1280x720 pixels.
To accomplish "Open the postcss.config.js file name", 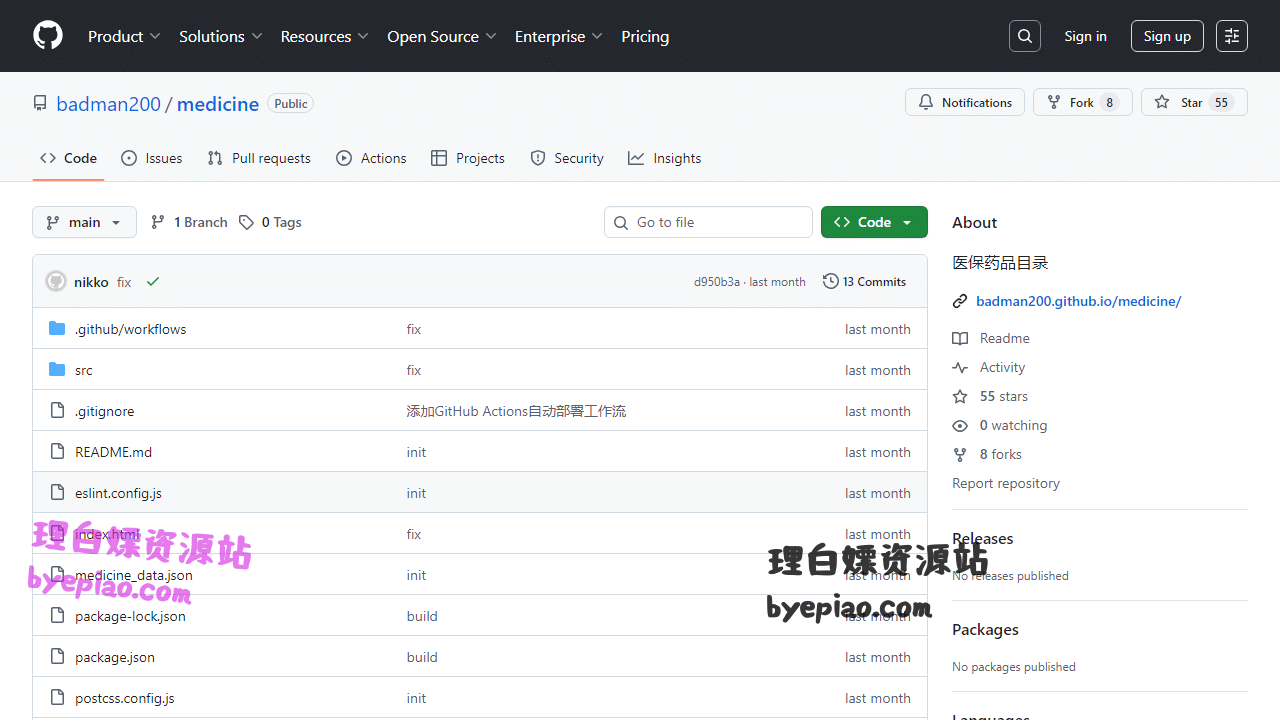I will pos(125,698).
